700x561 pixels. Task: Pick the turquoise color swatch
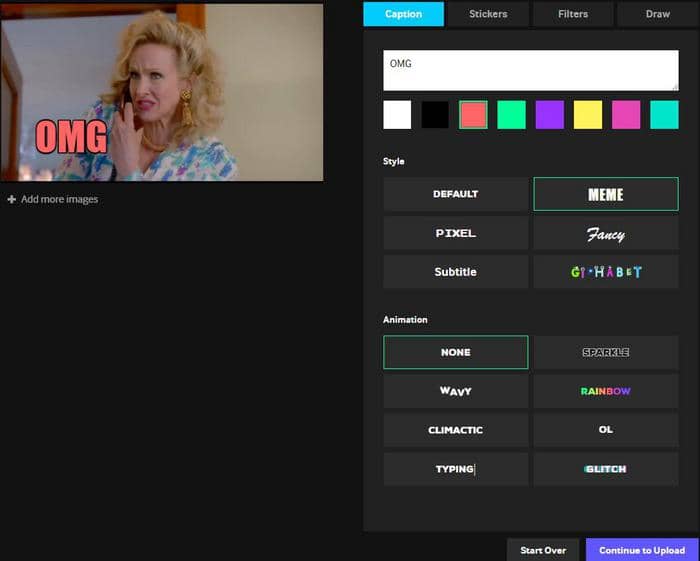(664, 115)
